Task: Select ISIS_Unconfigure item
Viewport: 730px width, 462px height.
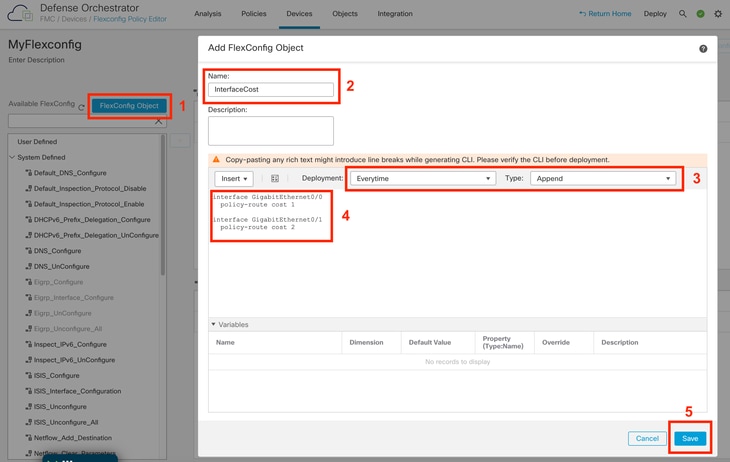Action: point(60,407)
